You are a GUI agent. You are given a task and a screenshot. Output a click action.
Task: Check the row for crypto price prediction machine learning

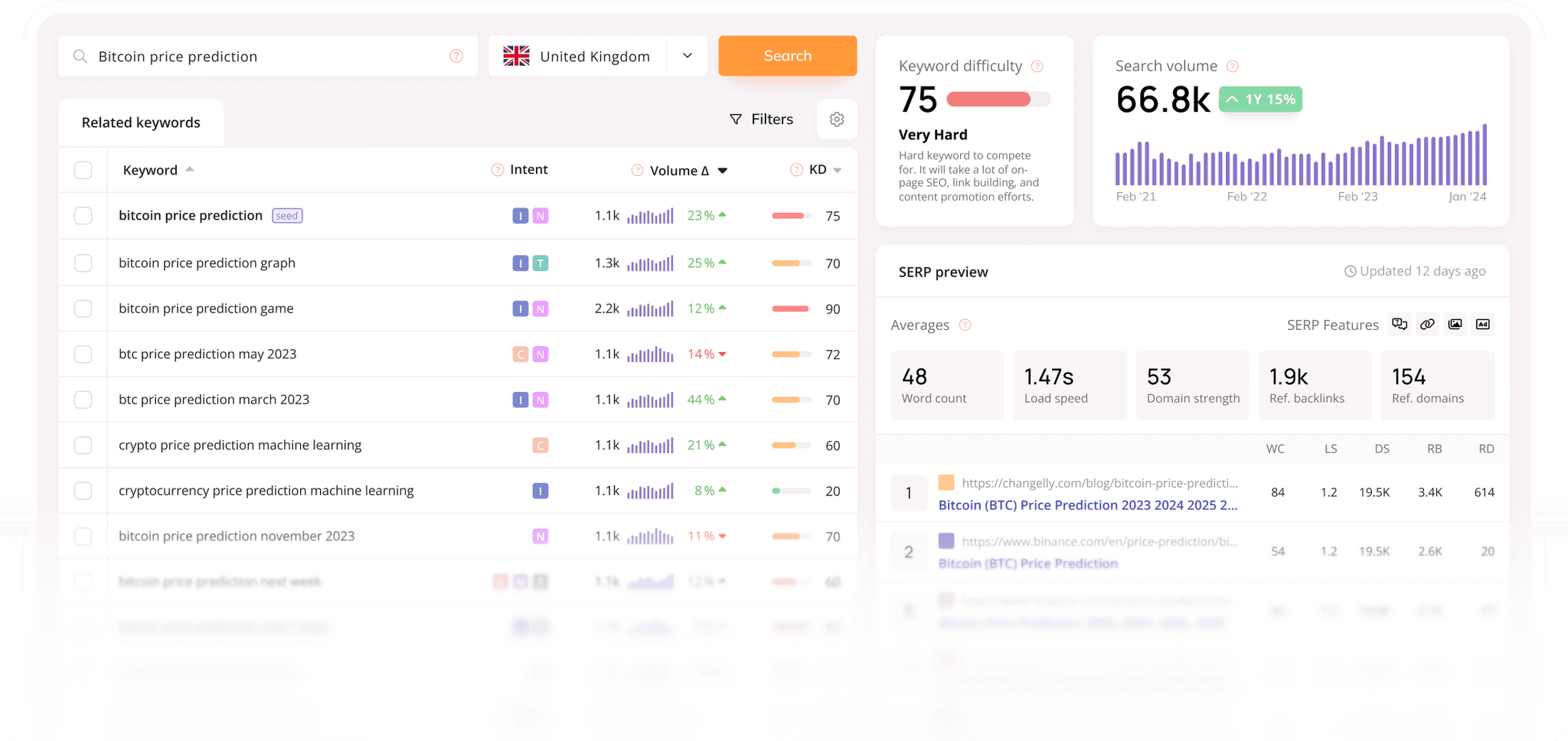click(x=83, y=445)
